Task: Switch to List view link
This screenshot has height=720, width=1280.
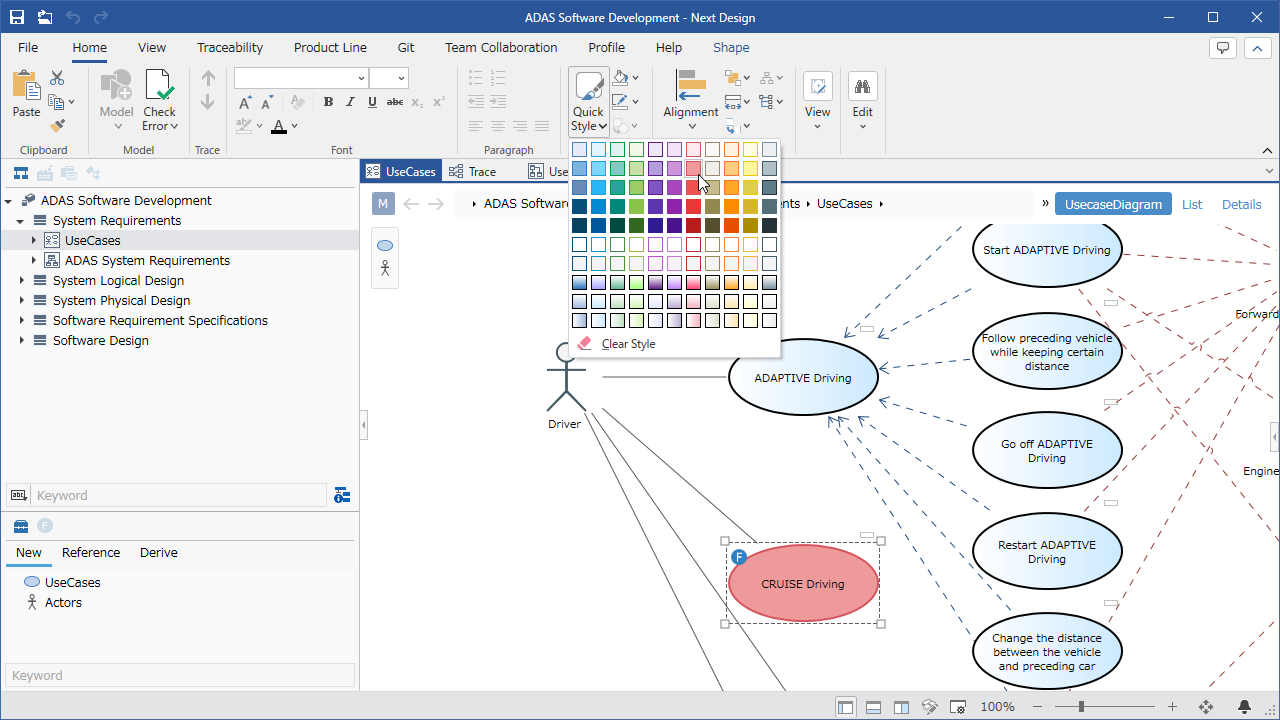Action: pos(1192,204)
